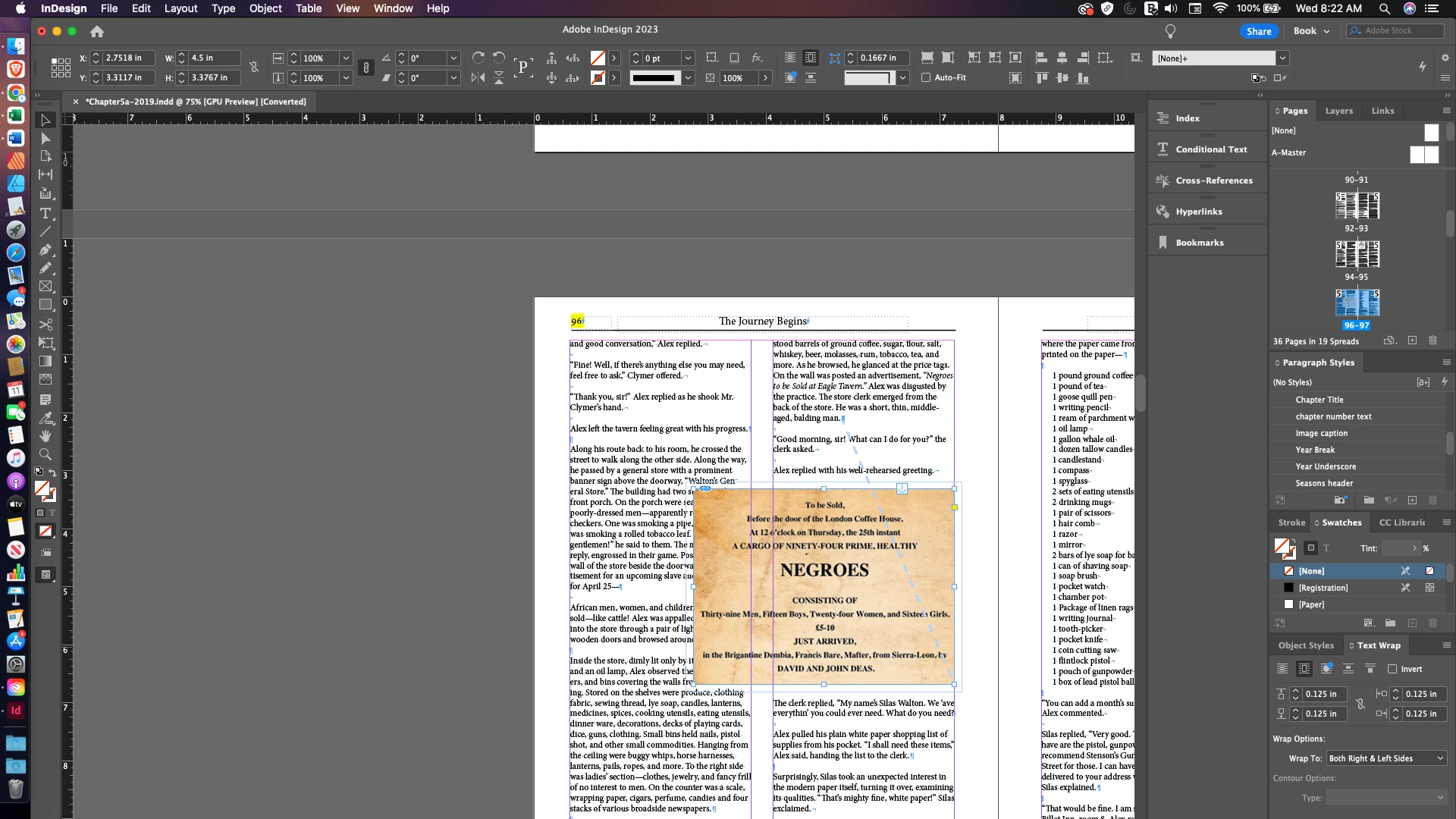Select the Gradient Swatch tool

coord(45,361)
